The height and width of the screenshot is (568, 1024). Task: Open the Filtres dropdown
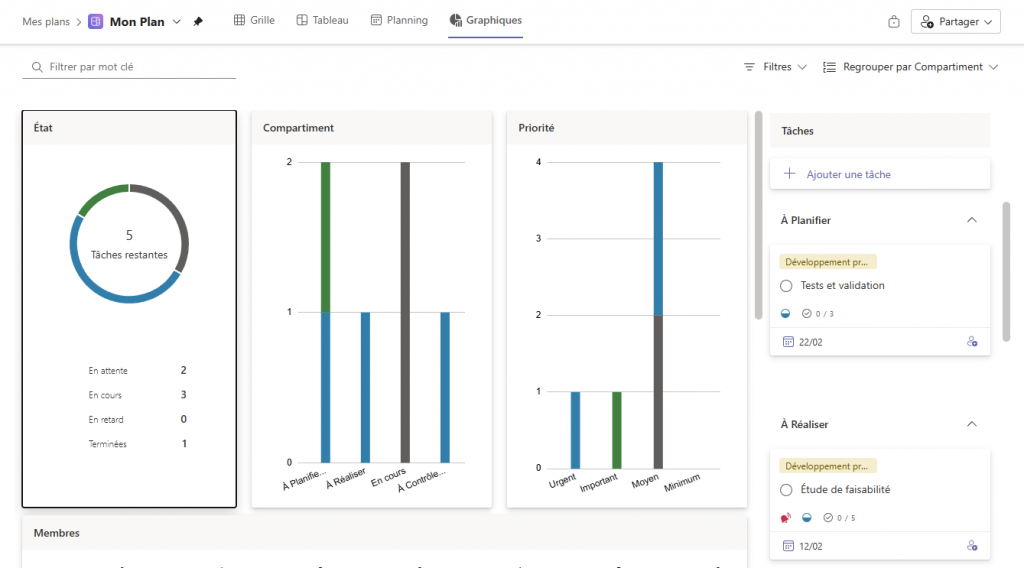coord(775,67)
